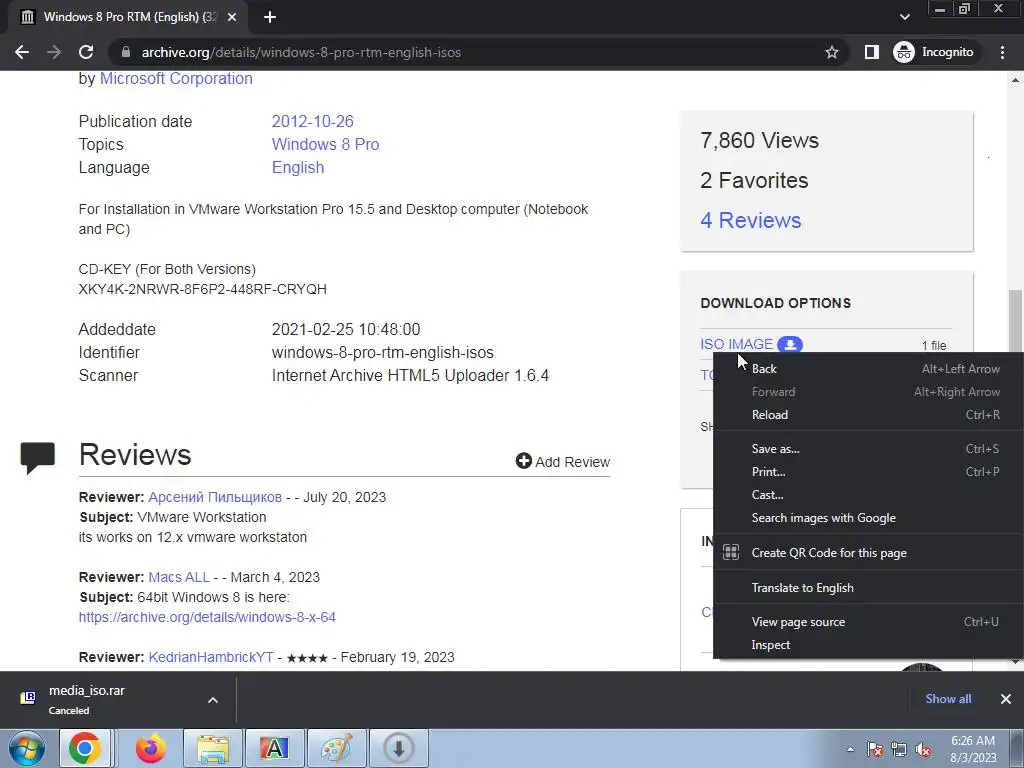Open 4 Reviews link
This screenshot has width=1024, height=768.
click(x=750, y=220)
